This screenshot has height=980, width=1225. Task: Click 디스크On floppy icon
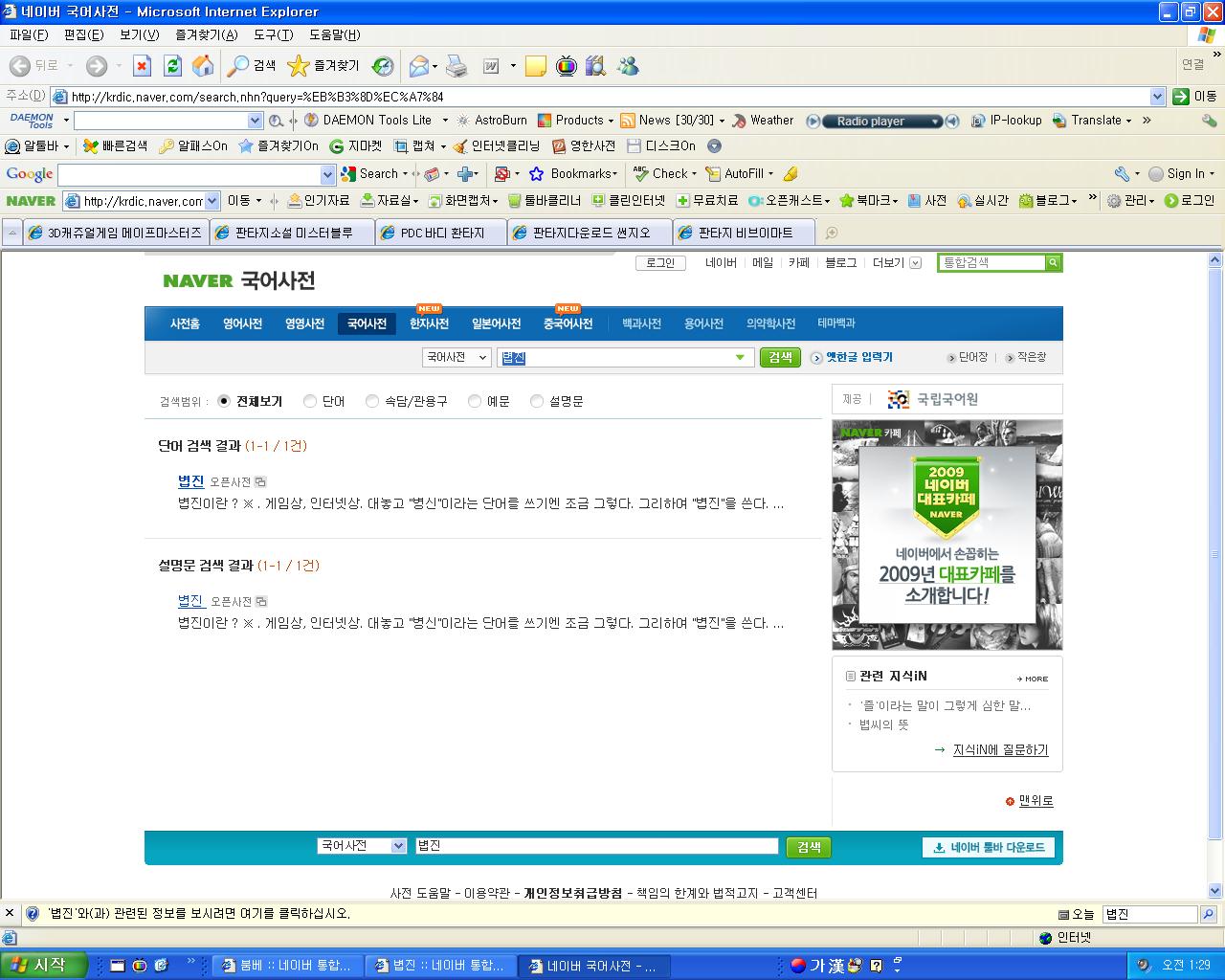tap(661, 146)
